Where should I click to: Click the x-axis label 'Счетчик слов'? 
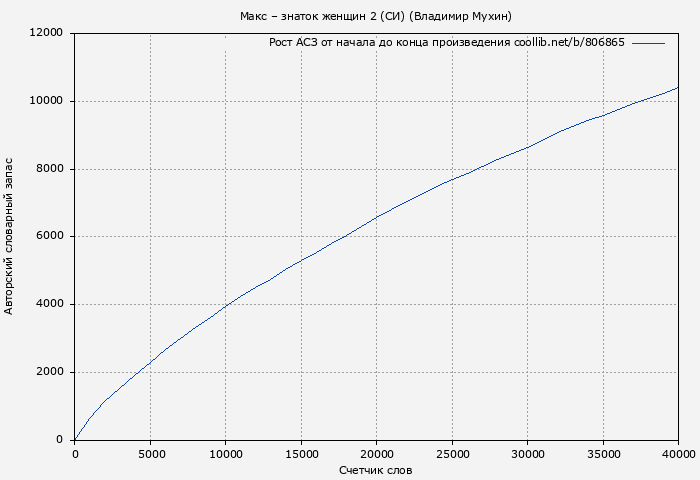375,470
